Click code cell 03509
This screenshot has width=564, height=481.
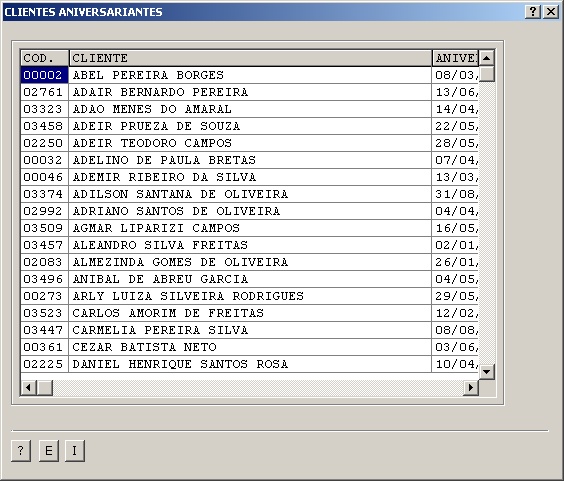45,228
